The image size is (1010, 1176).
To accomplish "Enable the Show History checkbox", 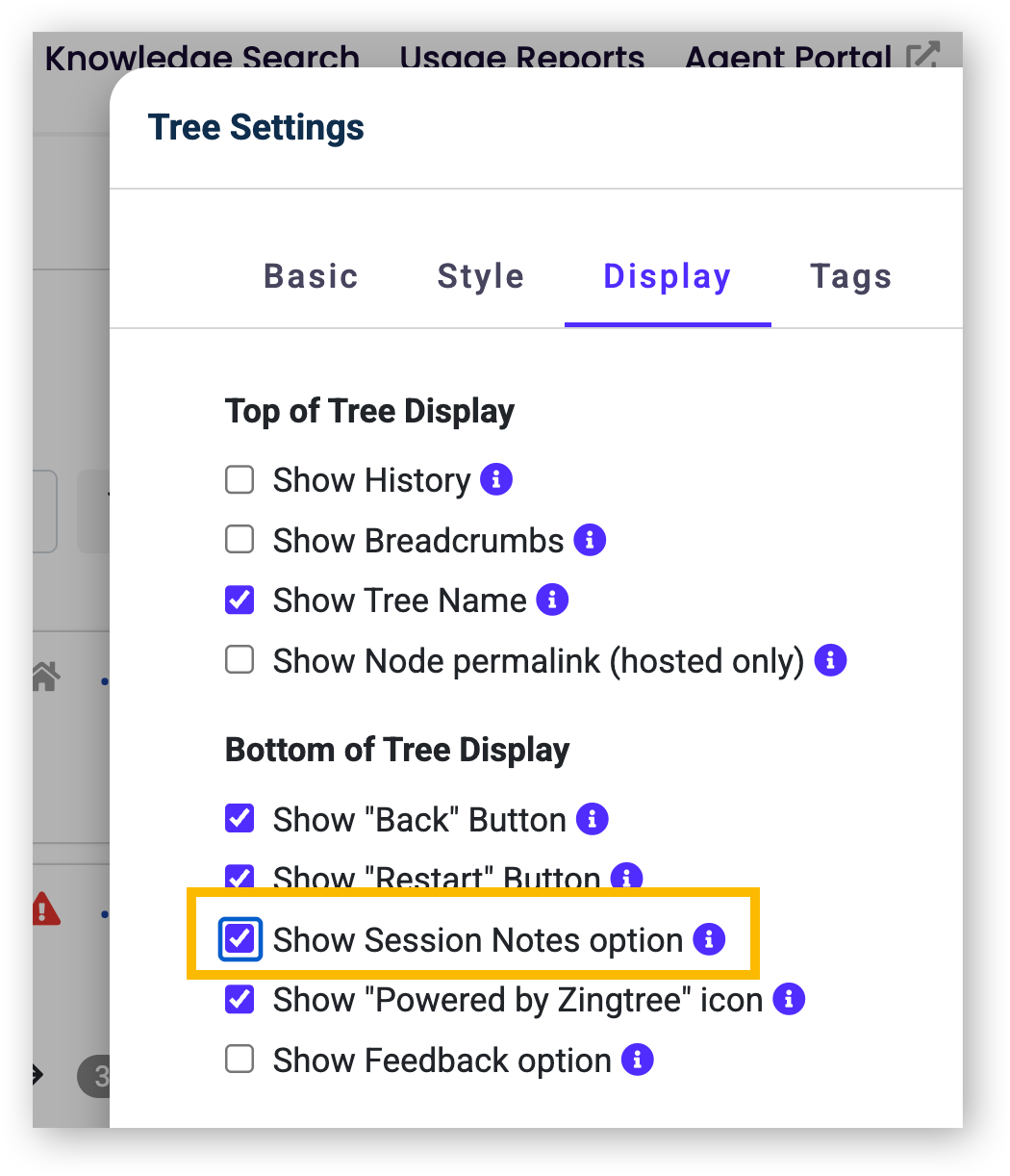I will [x=240, y=479].
